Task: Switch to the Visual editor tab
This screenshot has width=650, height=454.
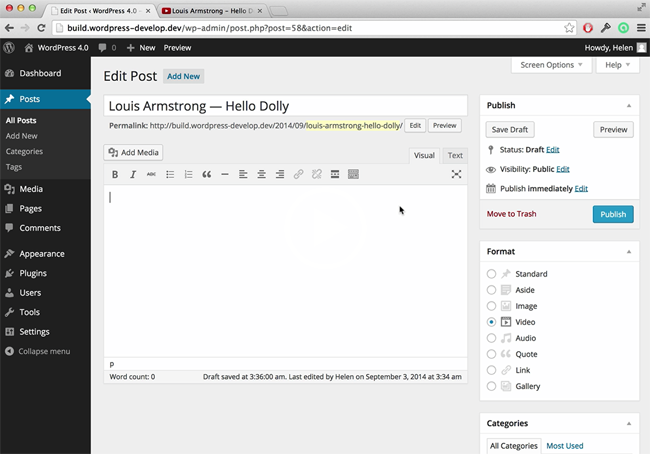Action: pos(424,155)
